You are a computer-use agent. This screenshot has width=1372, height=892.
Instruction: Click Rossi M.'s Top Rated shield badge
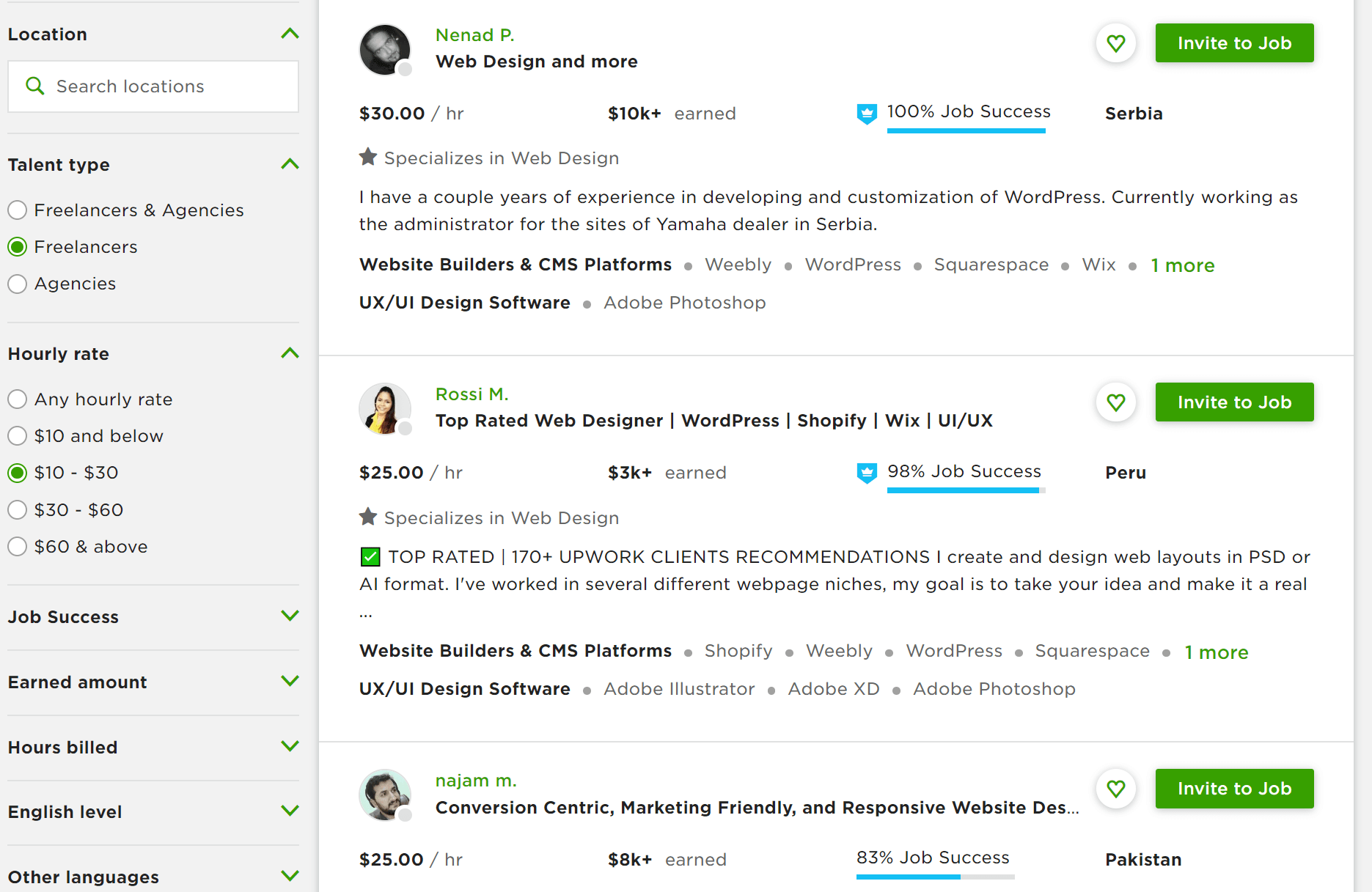click(x=867, y=473)
